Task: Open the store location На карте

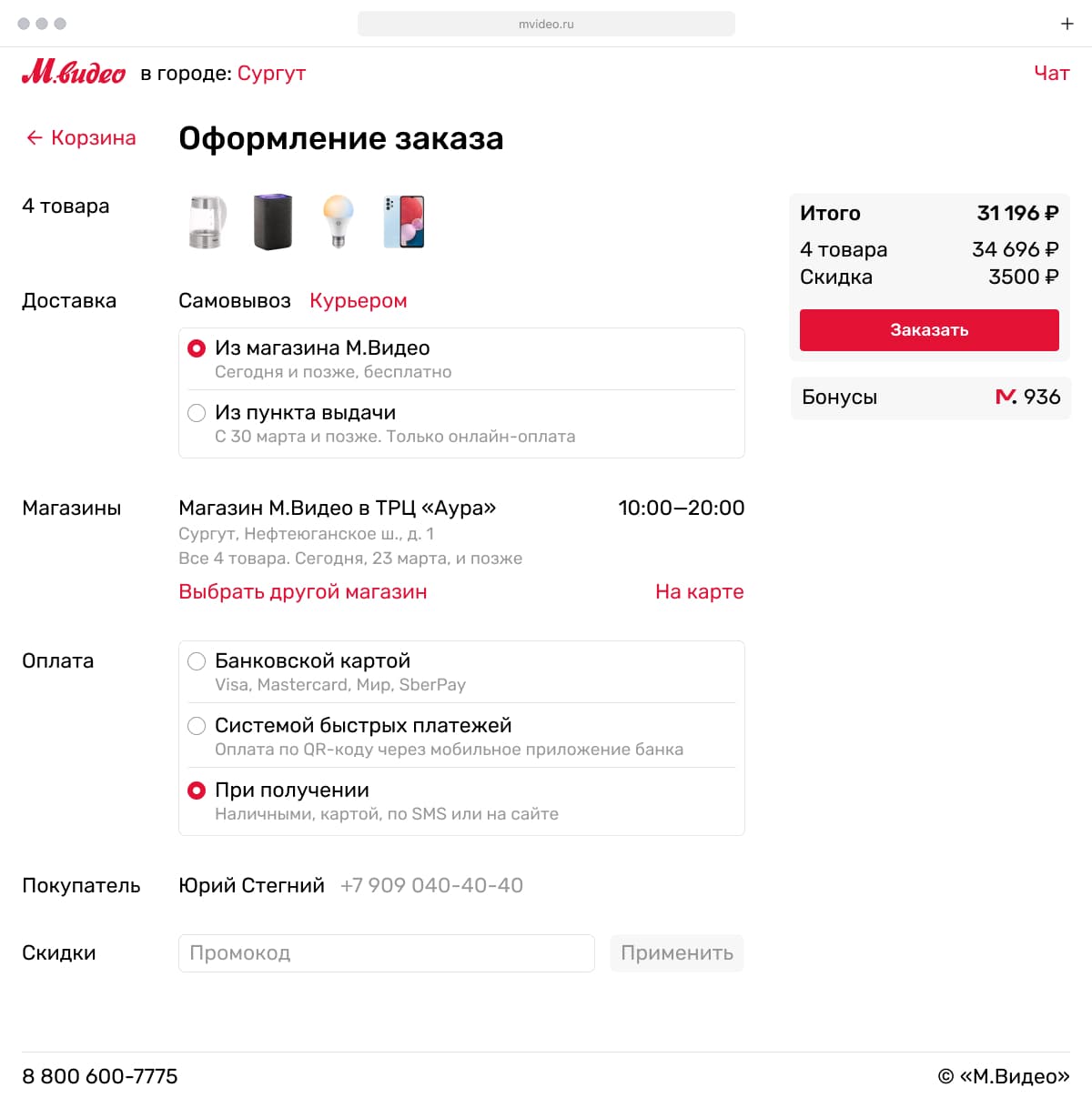Action: click(698, 591)
